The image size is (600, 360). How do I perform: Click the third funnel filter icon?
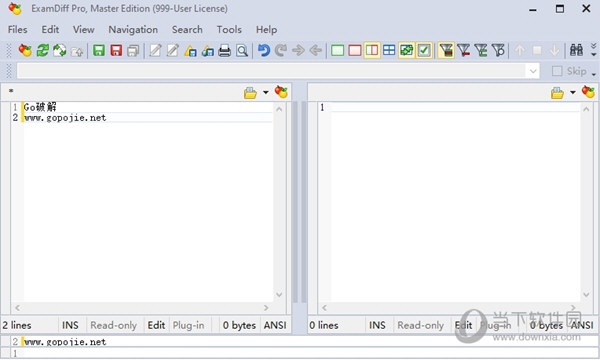(x=481, y=50)
